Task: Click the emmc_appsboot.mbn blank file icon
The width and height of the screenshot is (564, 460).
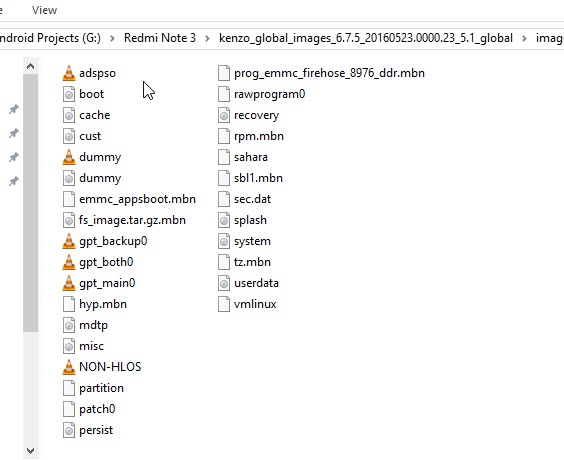Action: point(69,199)
